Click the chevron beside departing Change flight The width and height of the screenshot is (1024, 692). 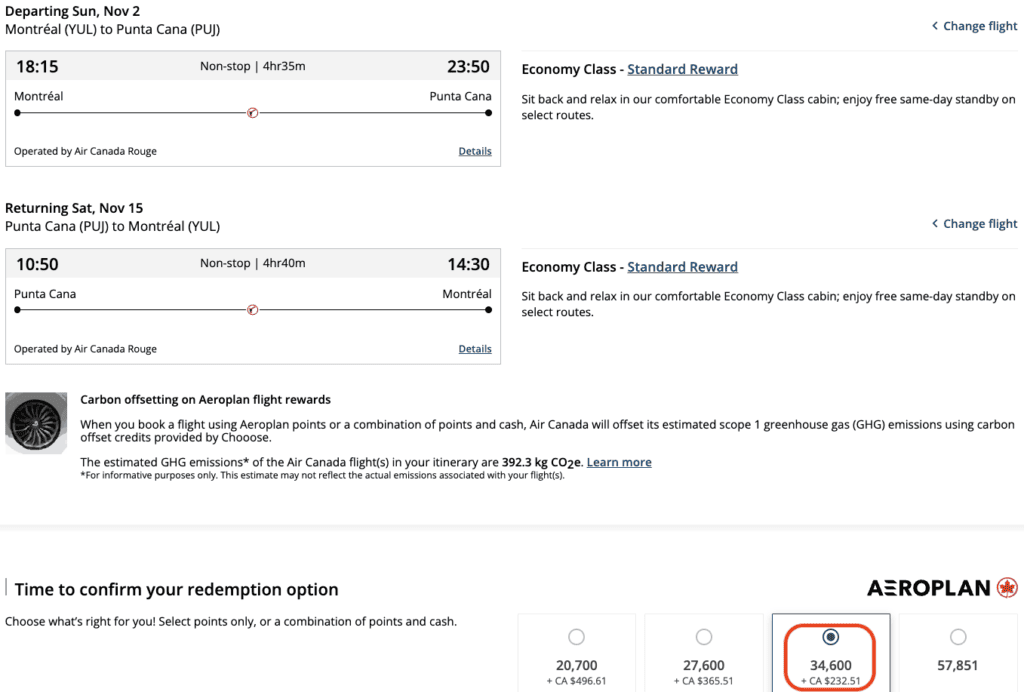point(935,26)
